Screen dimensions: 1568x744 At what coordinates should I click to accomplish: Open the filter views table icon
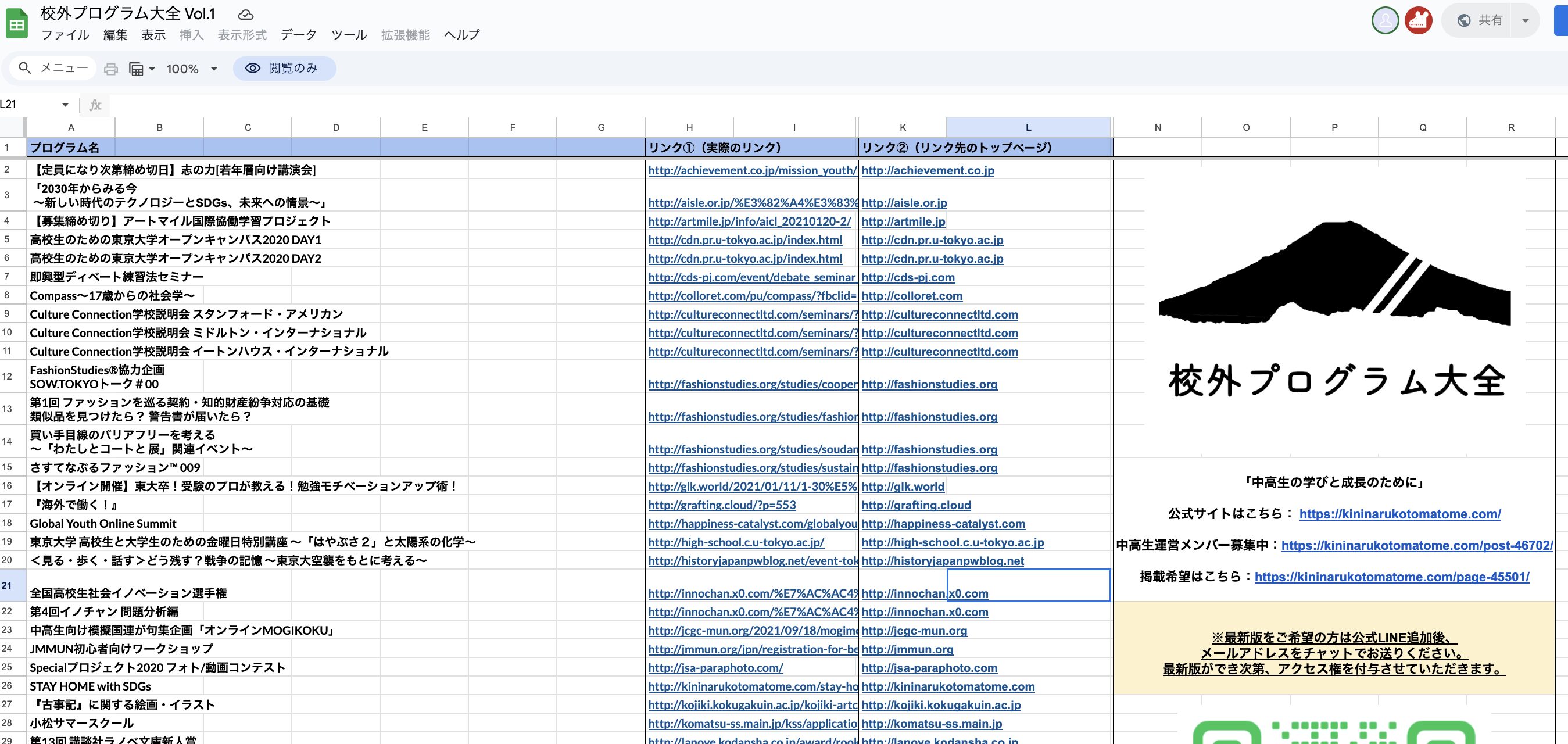[136, 69]
